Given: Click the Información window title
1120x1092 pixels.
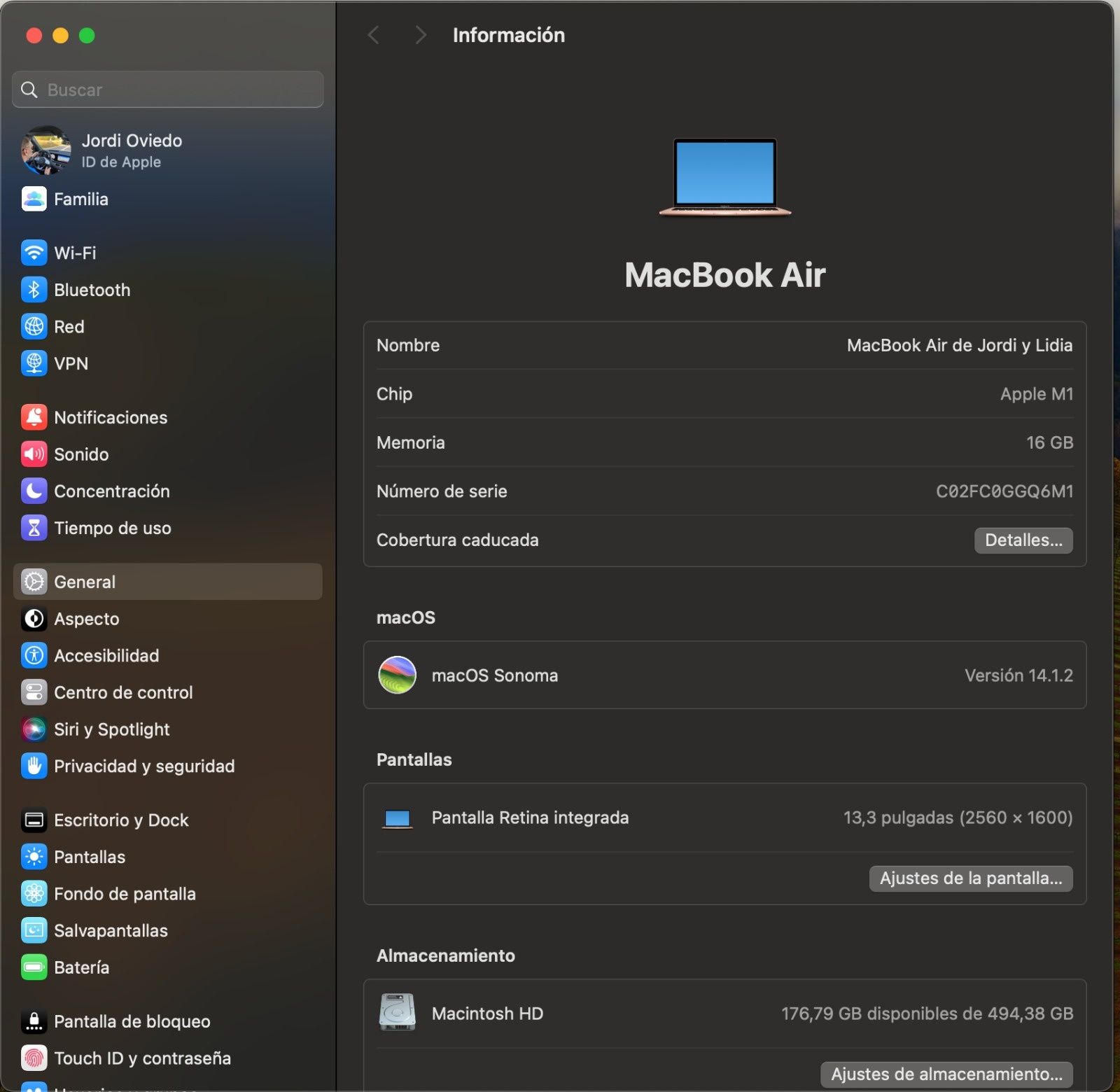Looking at the screenshot, I should (509, 35).
